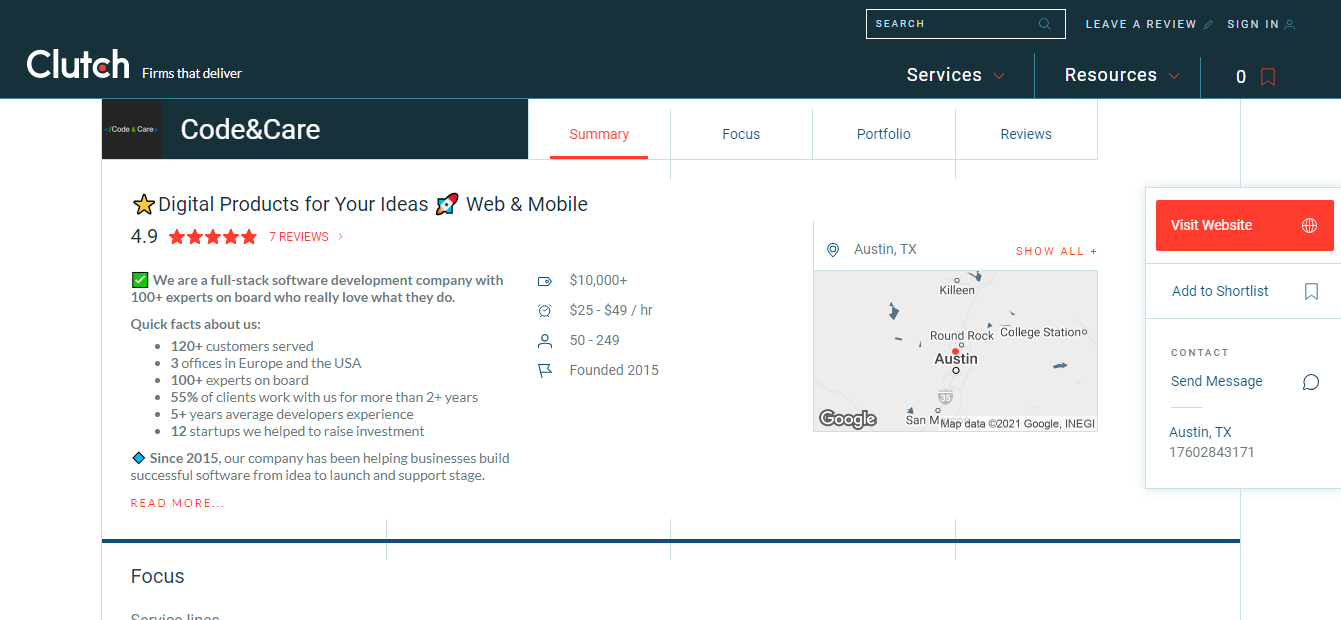Click the pencil icon beside Leave a Review

(1208, 24)
